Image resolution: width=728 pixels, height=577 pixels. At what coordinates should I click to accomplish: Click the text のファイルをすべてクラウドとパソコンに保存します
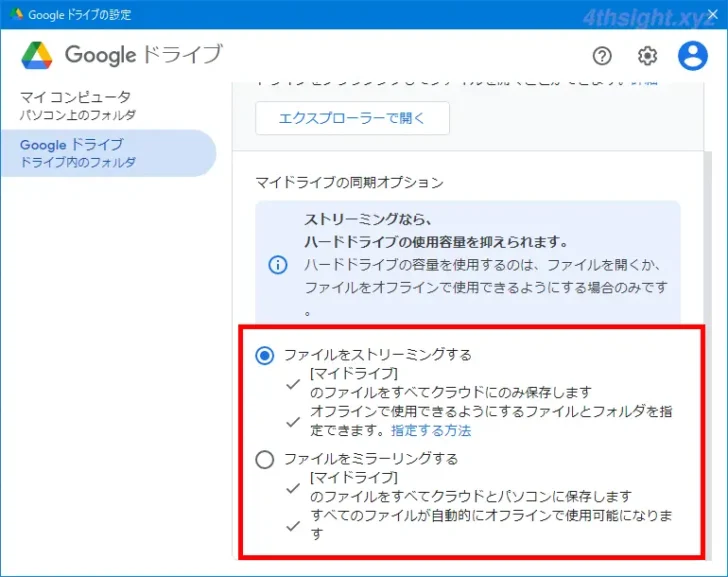pyautogui.click(x=471, y=496)
